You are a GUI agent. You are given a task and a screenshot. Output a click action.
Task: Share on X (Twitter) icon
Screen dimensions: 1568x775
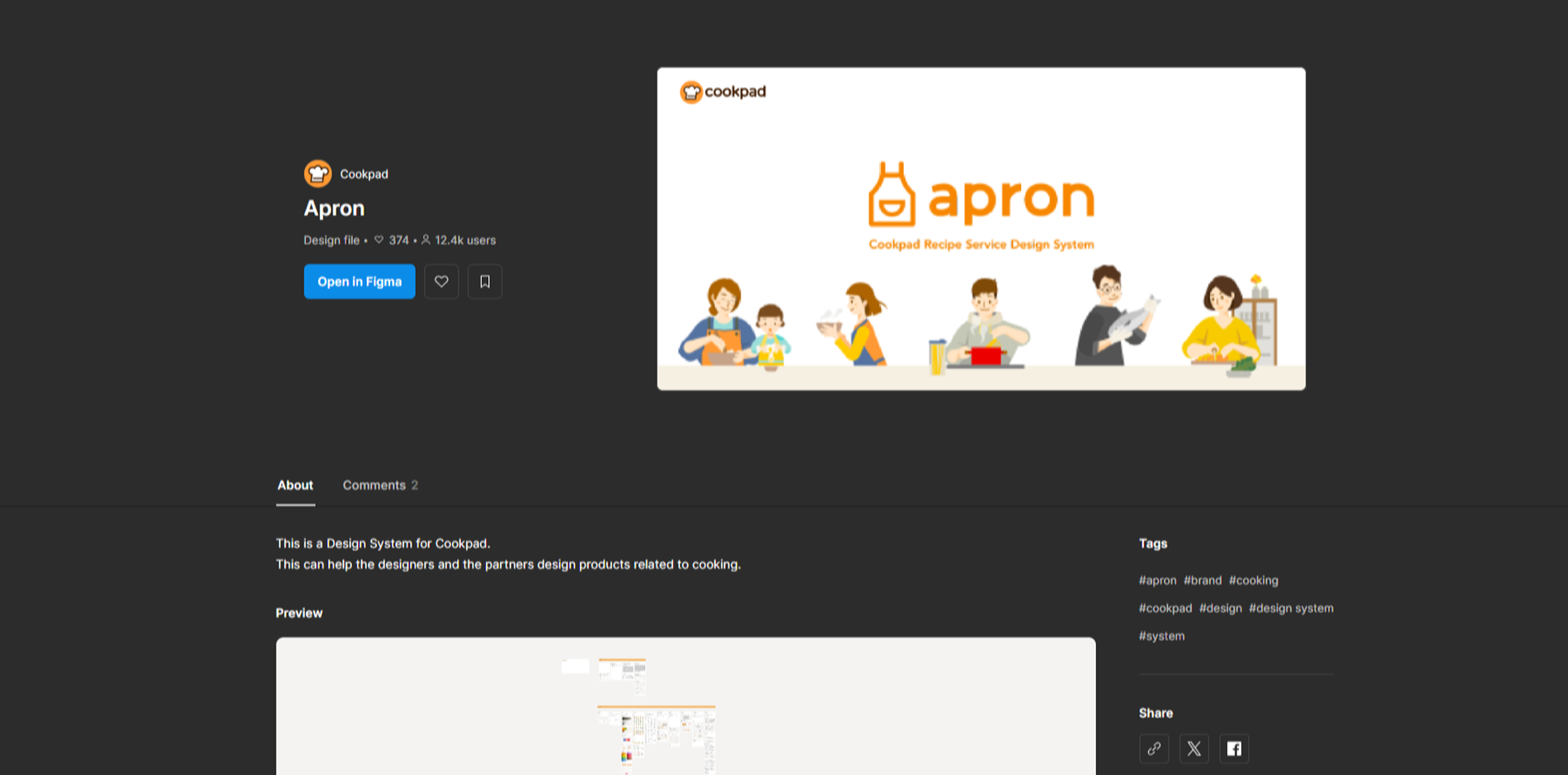[x=1194, y=749]
